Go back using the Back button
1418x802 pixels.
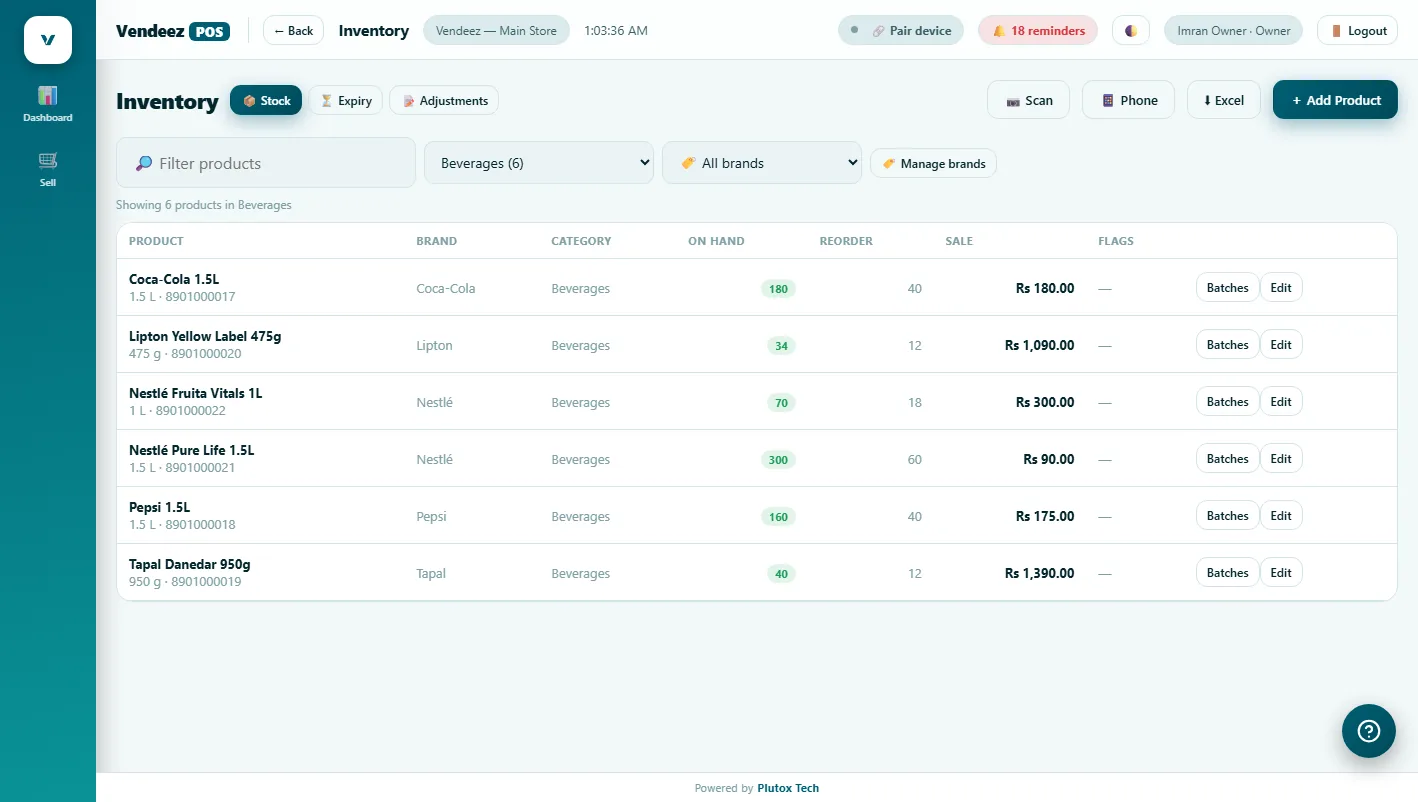coord(293,31)
